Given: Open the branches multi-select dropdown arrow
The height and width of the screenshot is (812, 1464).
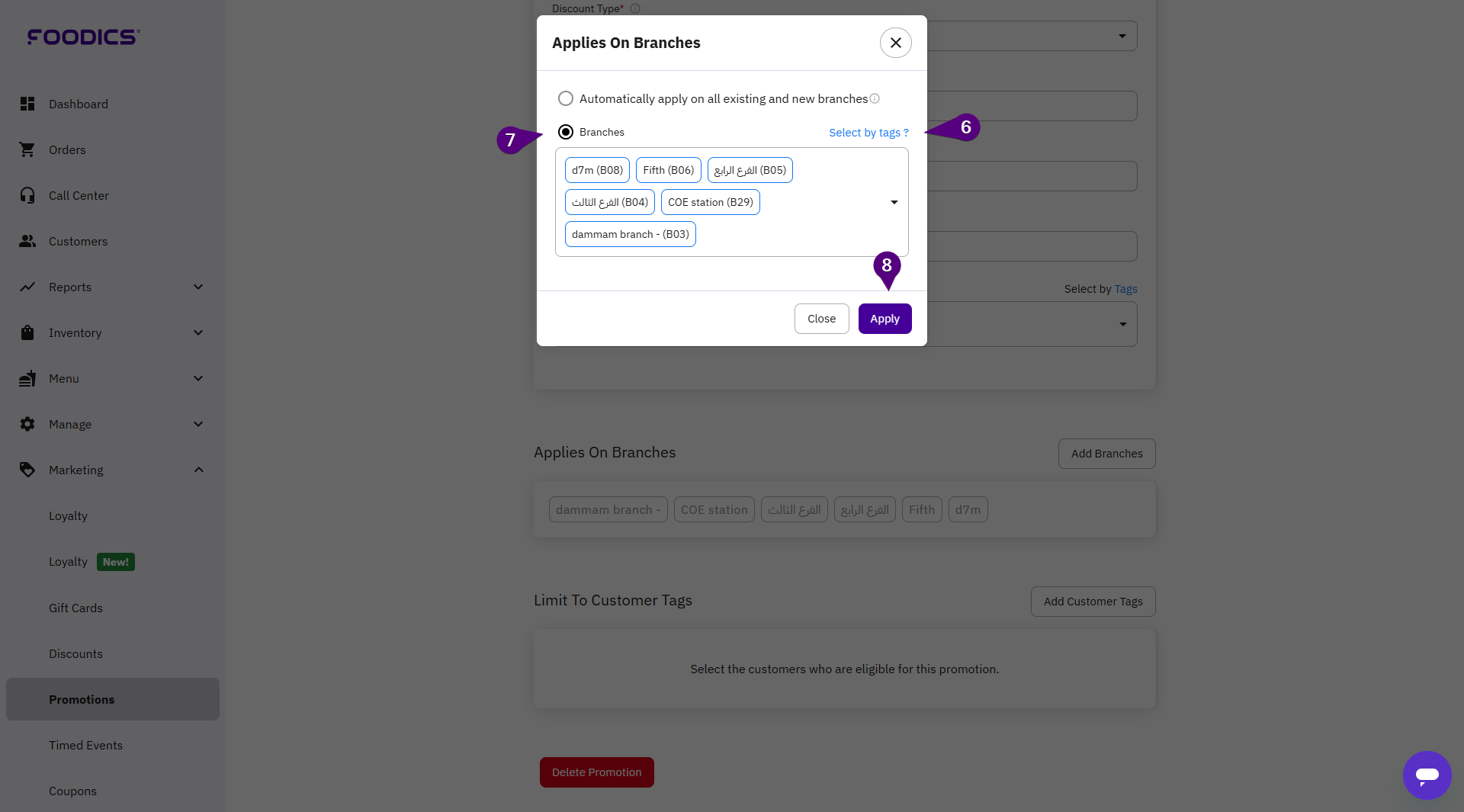Looking at the screenshot, I should click(x=894, y=202).
